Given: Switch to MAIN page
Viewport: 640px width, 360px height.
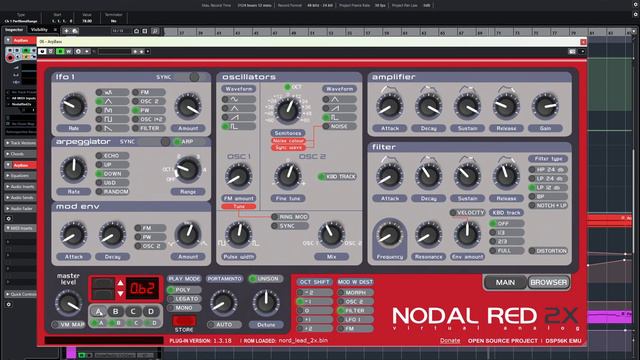Looking at the screenshot, I should (x=505, y=282).
